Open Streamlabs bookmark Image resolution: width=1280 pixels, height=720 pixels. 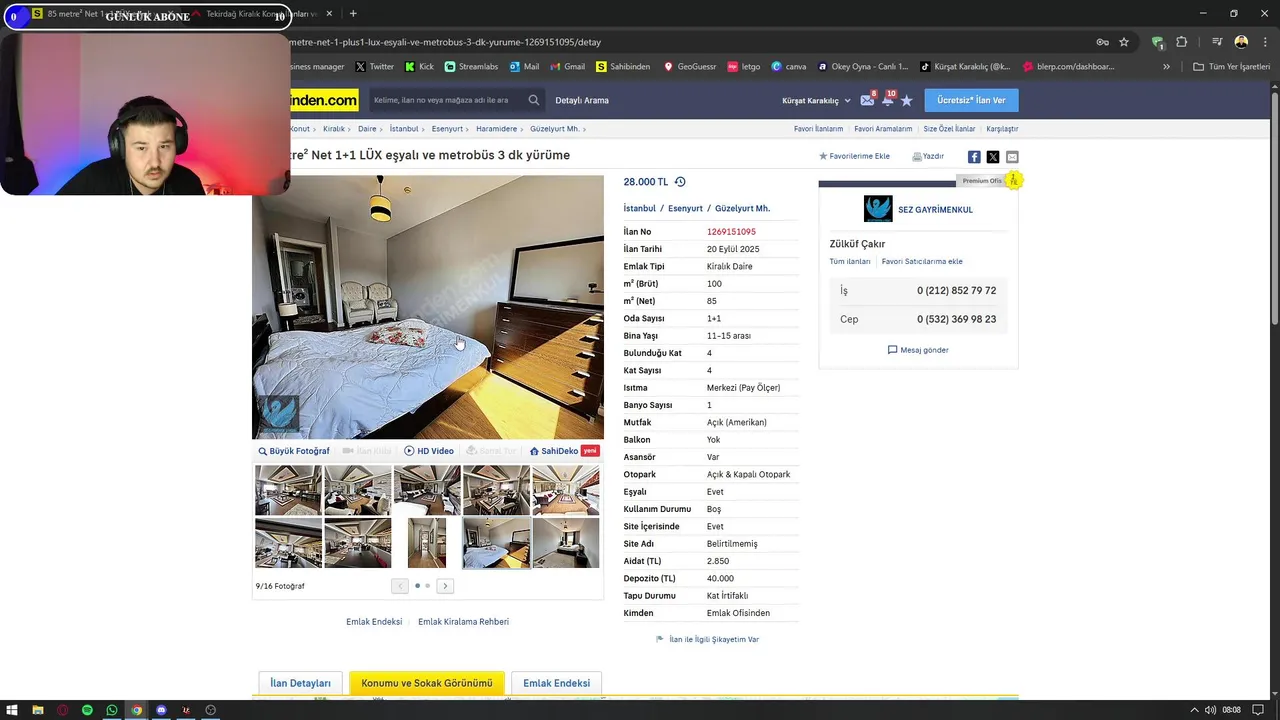471,67
